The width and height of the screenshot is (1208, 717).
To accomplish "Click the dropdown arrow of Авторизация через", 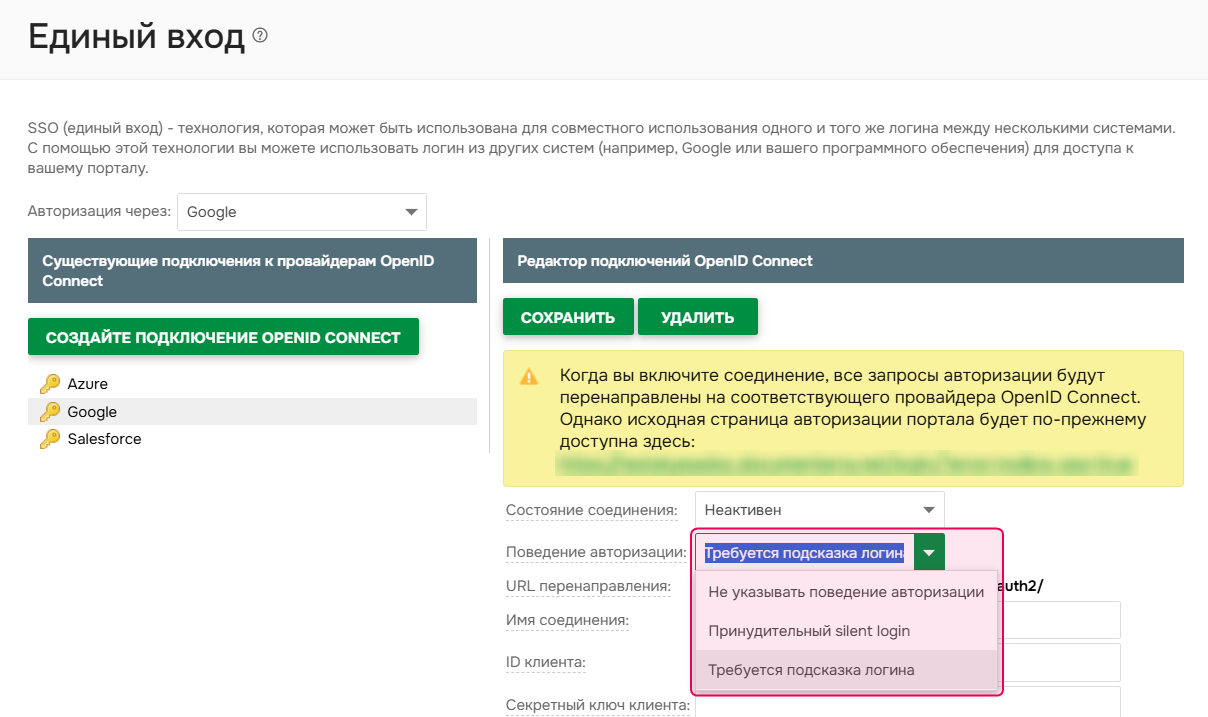I will pyautogui.click(x=410, y=211).
